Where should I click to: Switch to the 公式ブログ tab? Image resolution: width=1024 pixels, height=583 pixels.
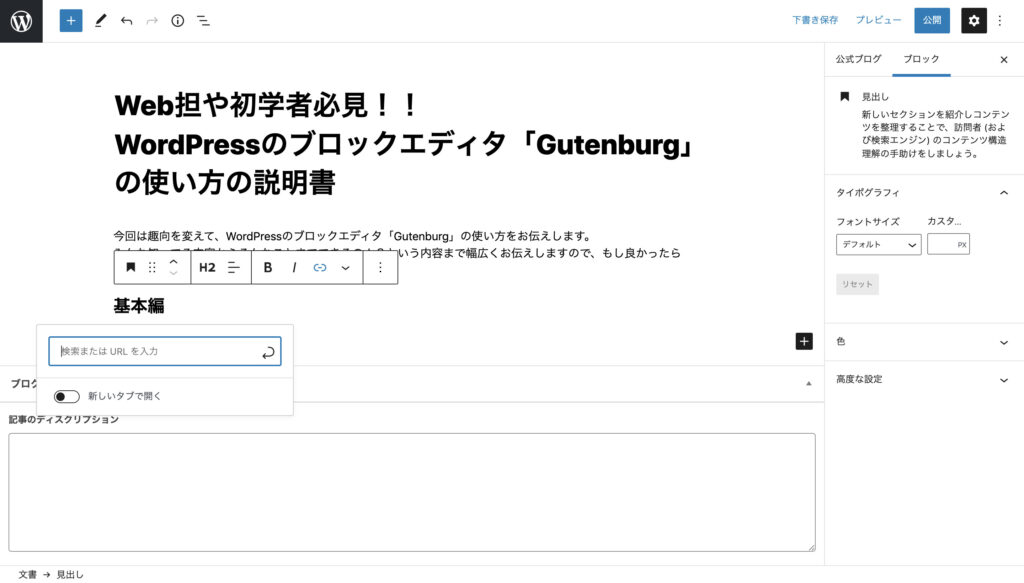coord(858,59)
